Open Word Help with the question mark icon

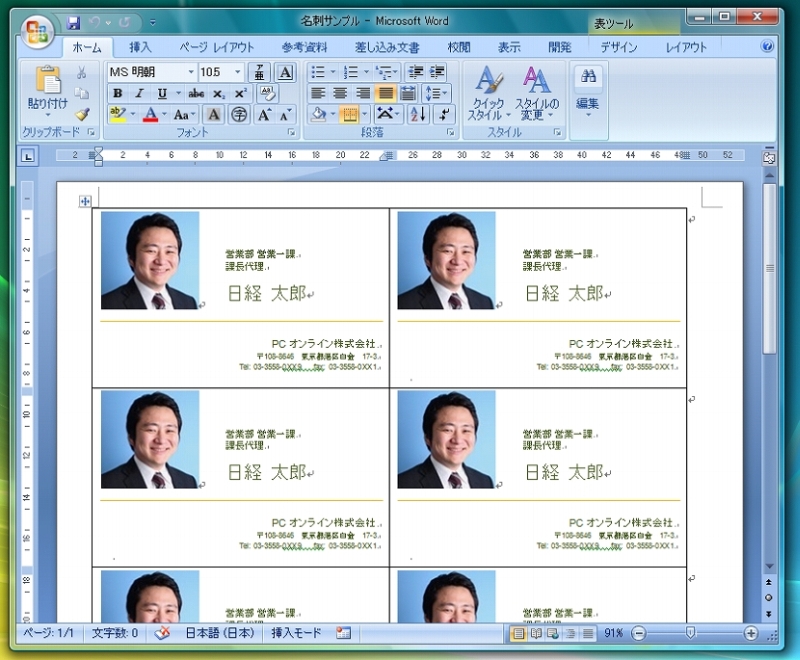[767, 47]
